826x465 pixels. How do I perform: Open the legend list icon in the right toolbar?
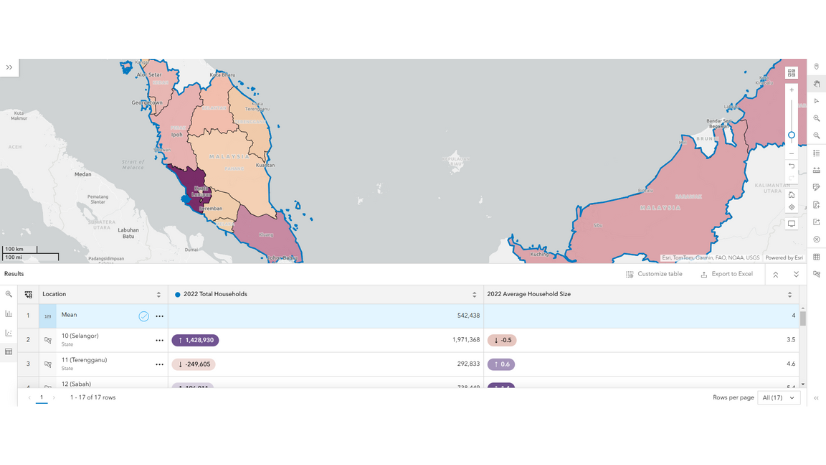pyautogui.click(x=817, y=153)
